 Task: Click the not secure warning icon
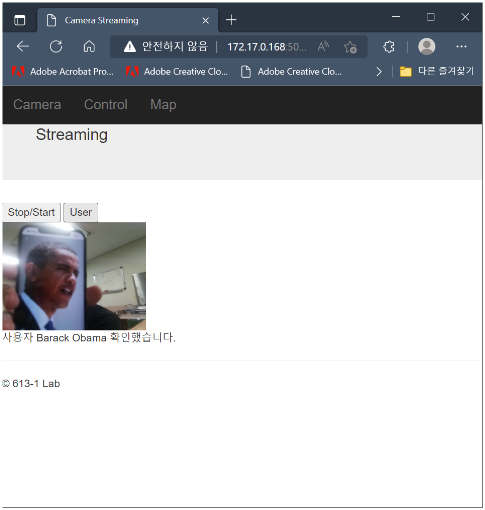click(130, 47)
